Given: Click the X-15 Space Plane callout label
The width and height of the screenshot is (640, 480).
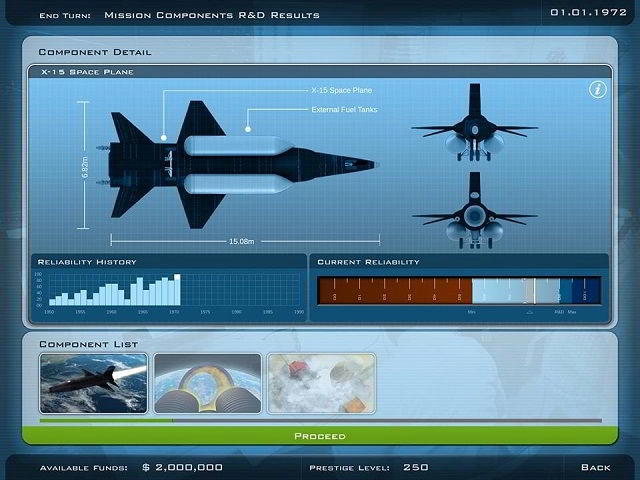Looking at the screenshot, I should pos(342,90).
